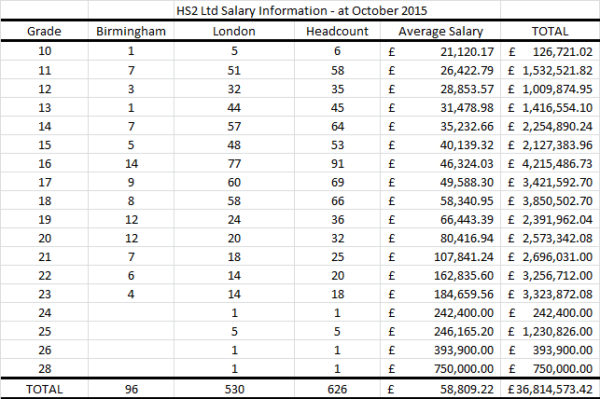This screenshot has height=399, width=600.
Task: Select London cell '77' for grade 16
Action: click(234, 164)
